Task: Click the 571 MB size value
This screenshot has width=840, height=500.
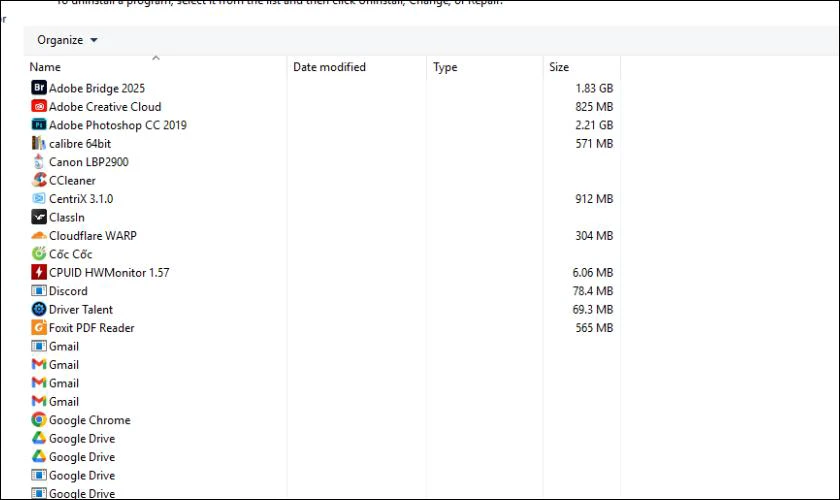Action: point(594,144)
